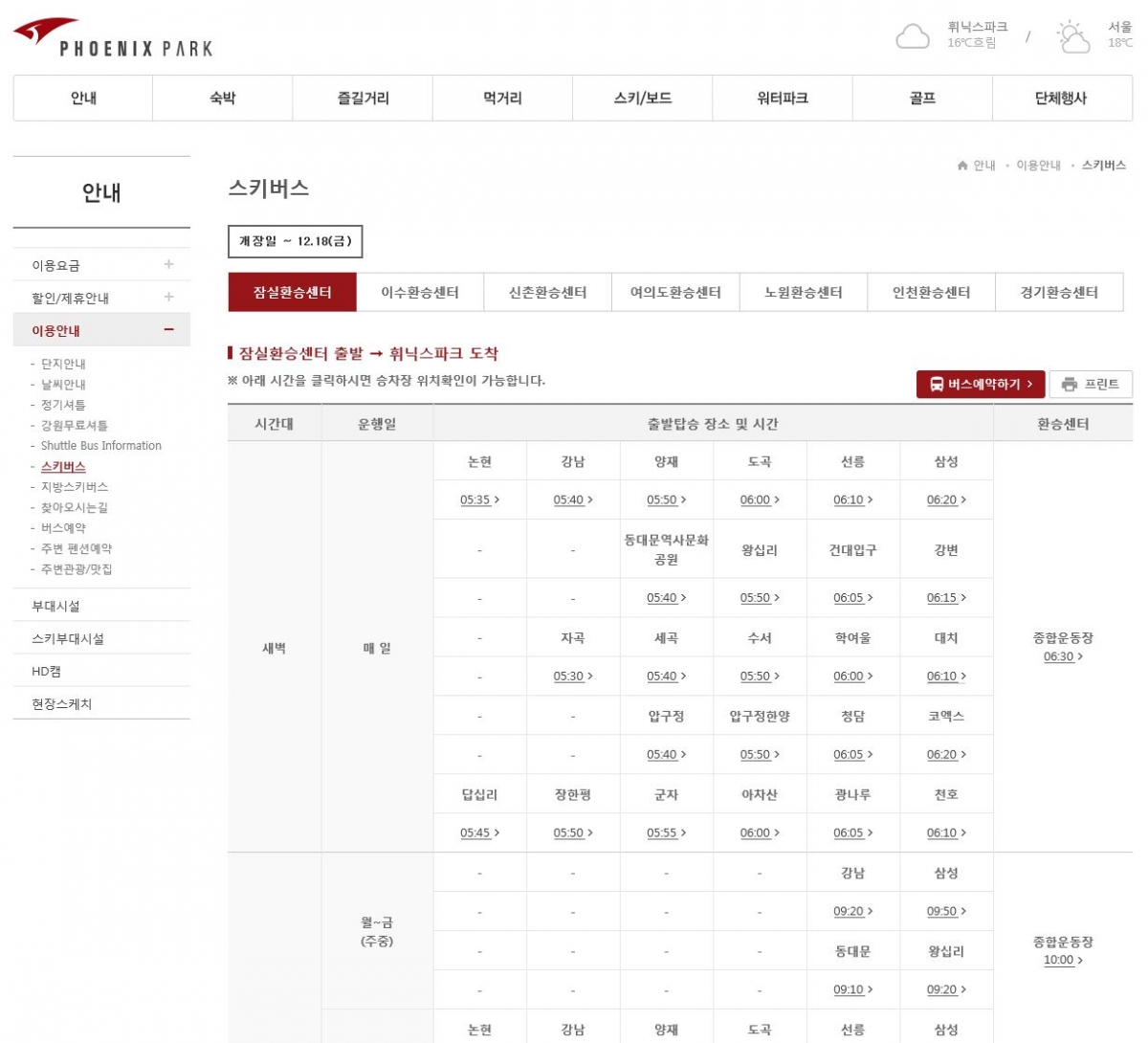Open the 부대시설 sidebar section
The image size is (1148, 1043).
click(101, 607)
